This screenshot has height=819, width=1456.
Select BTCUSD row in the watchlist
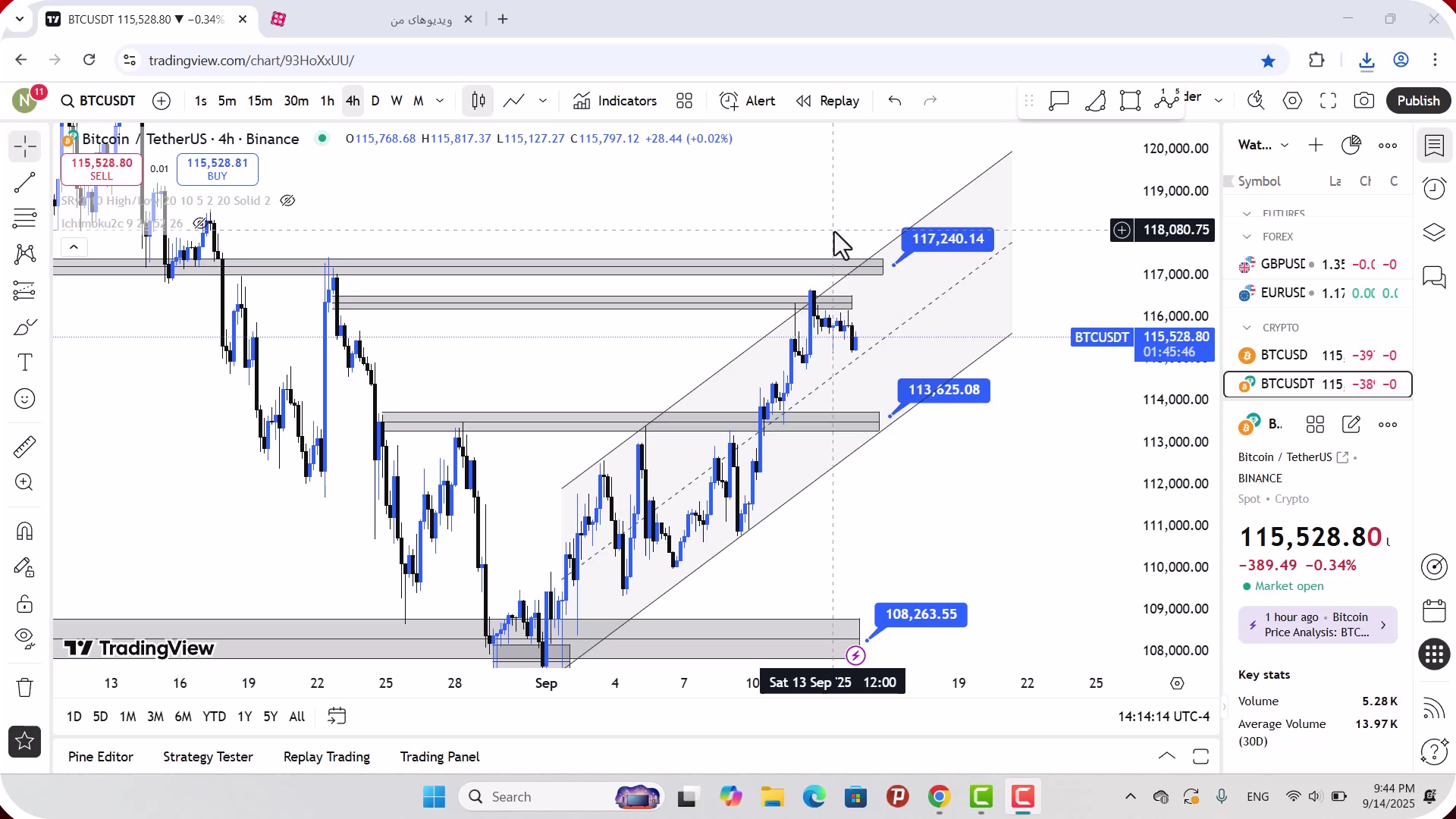click(1318, 356)
